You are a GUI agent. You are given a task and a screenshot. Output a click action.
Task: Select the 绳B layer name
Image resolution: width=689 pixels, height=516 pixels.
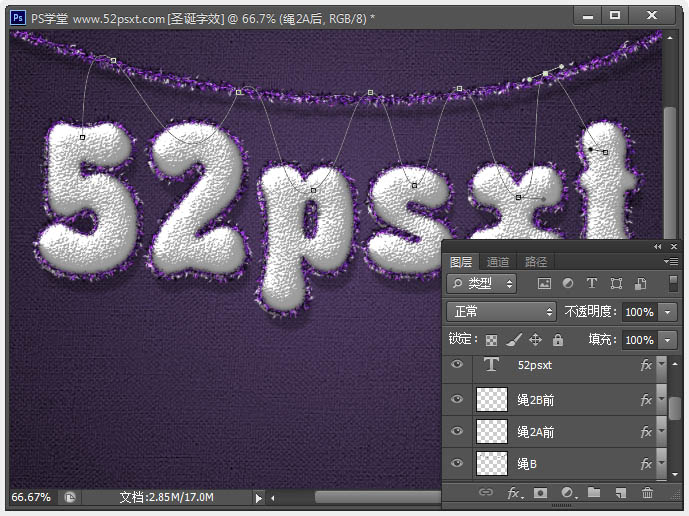point(527,464)
